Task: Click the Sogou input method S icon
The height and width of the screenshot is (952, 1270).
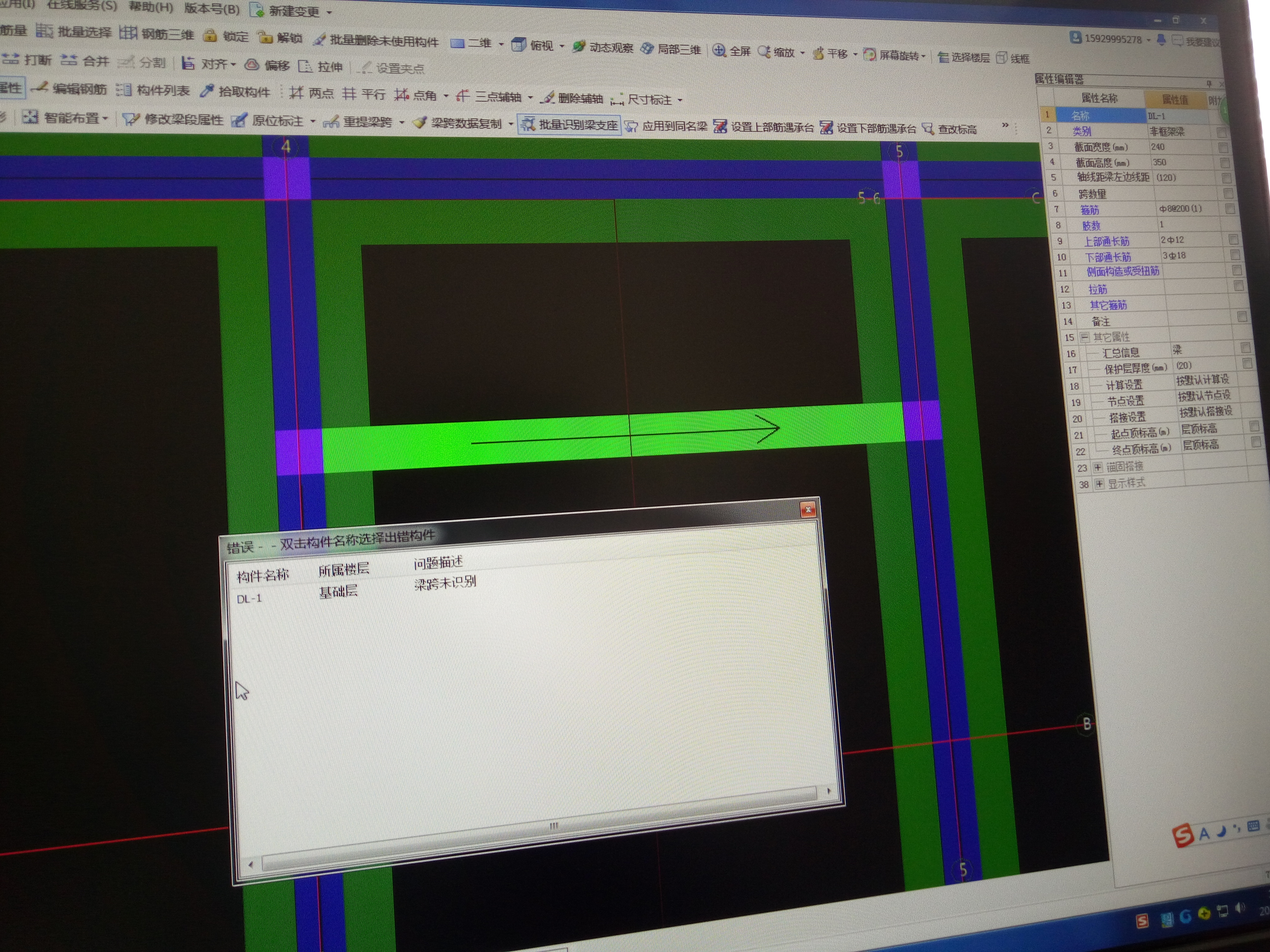Action: tap(1183, 835)
